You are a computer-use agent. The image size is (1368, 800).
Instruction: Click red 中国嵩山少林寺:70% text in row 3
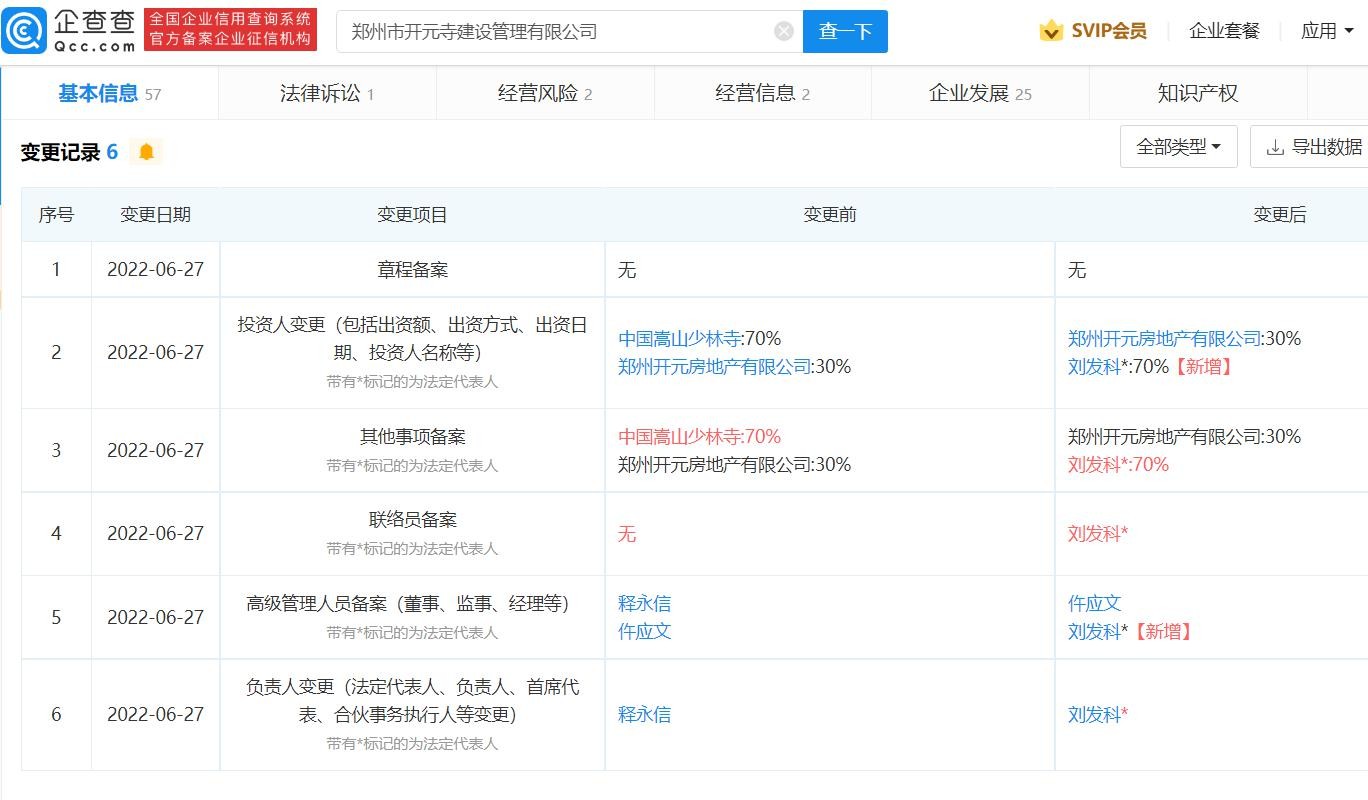[699, 436]
